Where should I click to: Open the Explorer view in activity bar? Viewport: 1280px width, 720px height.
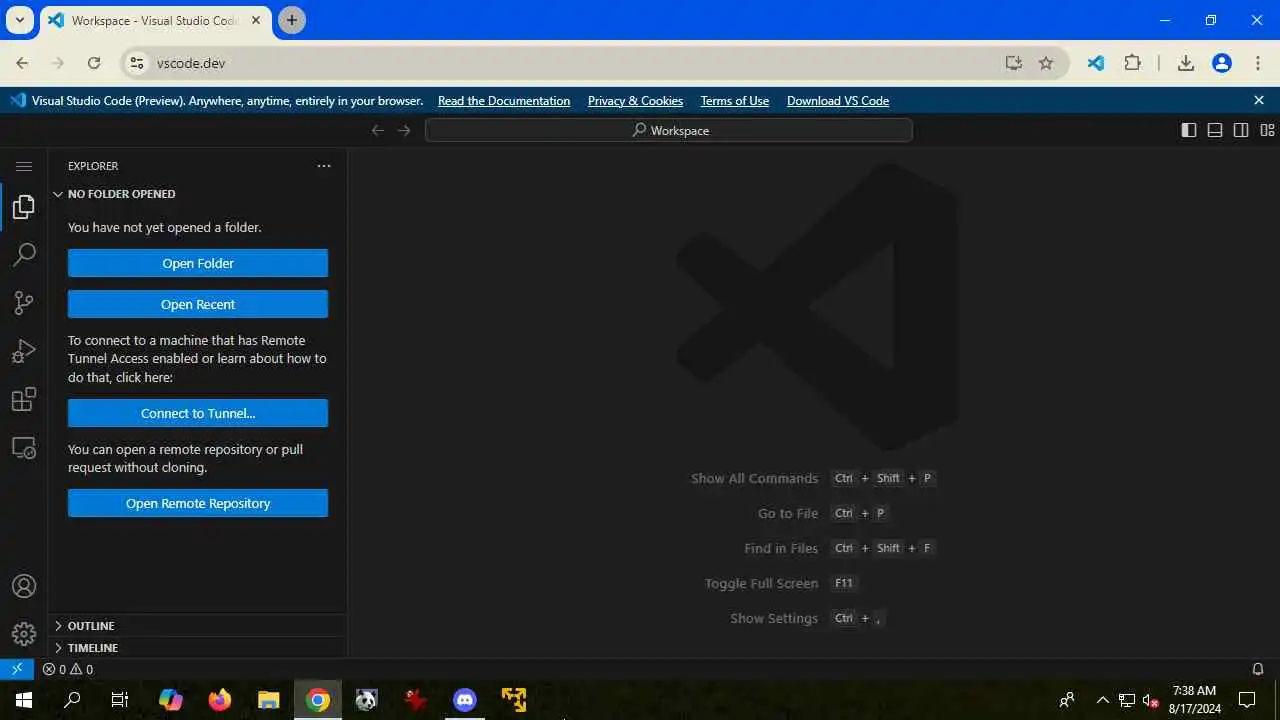(24, 207)
